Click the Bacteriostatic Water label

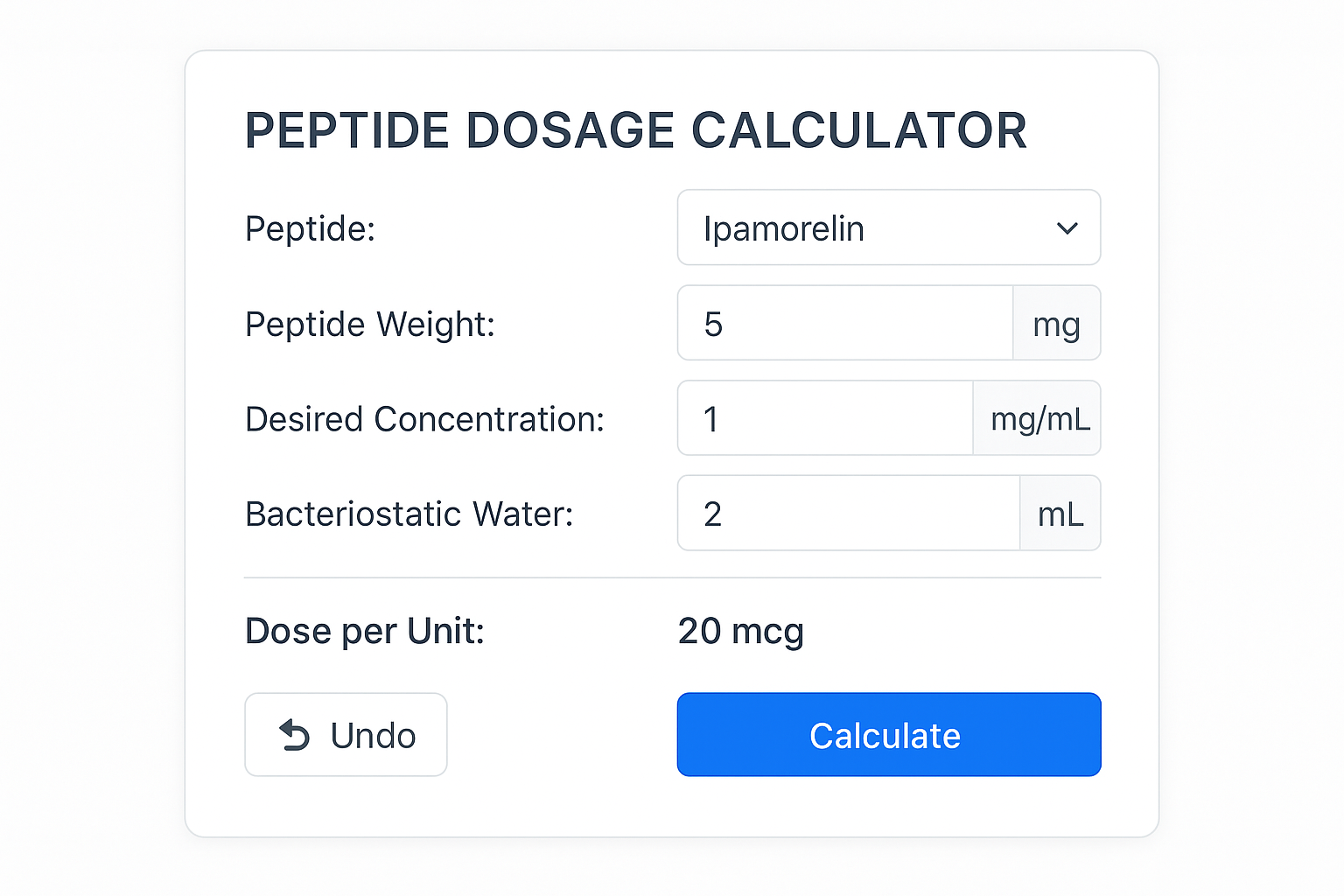click(x=408, y=514)
